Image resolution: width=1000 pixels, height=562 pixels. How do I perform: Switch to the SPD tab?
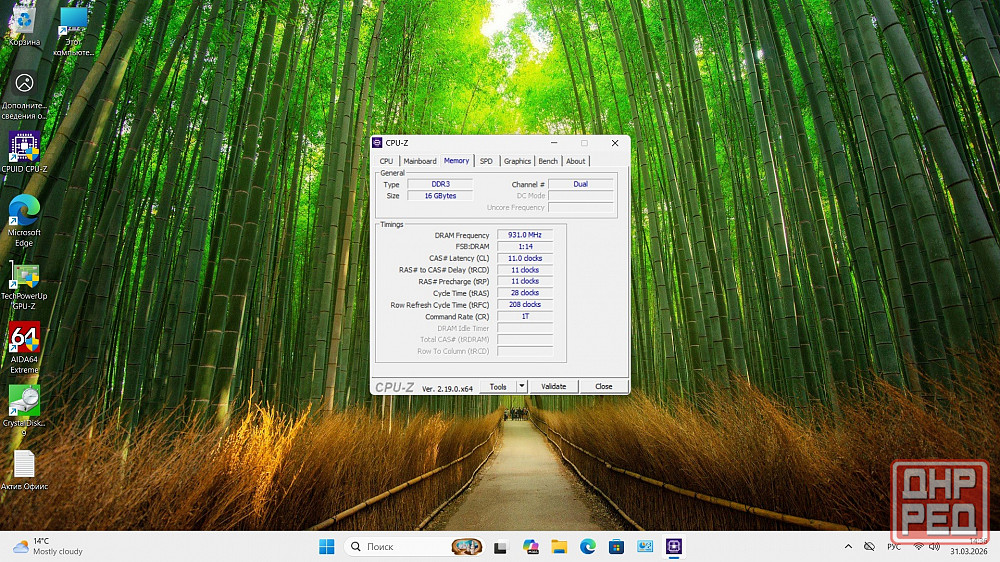point(486,161)
